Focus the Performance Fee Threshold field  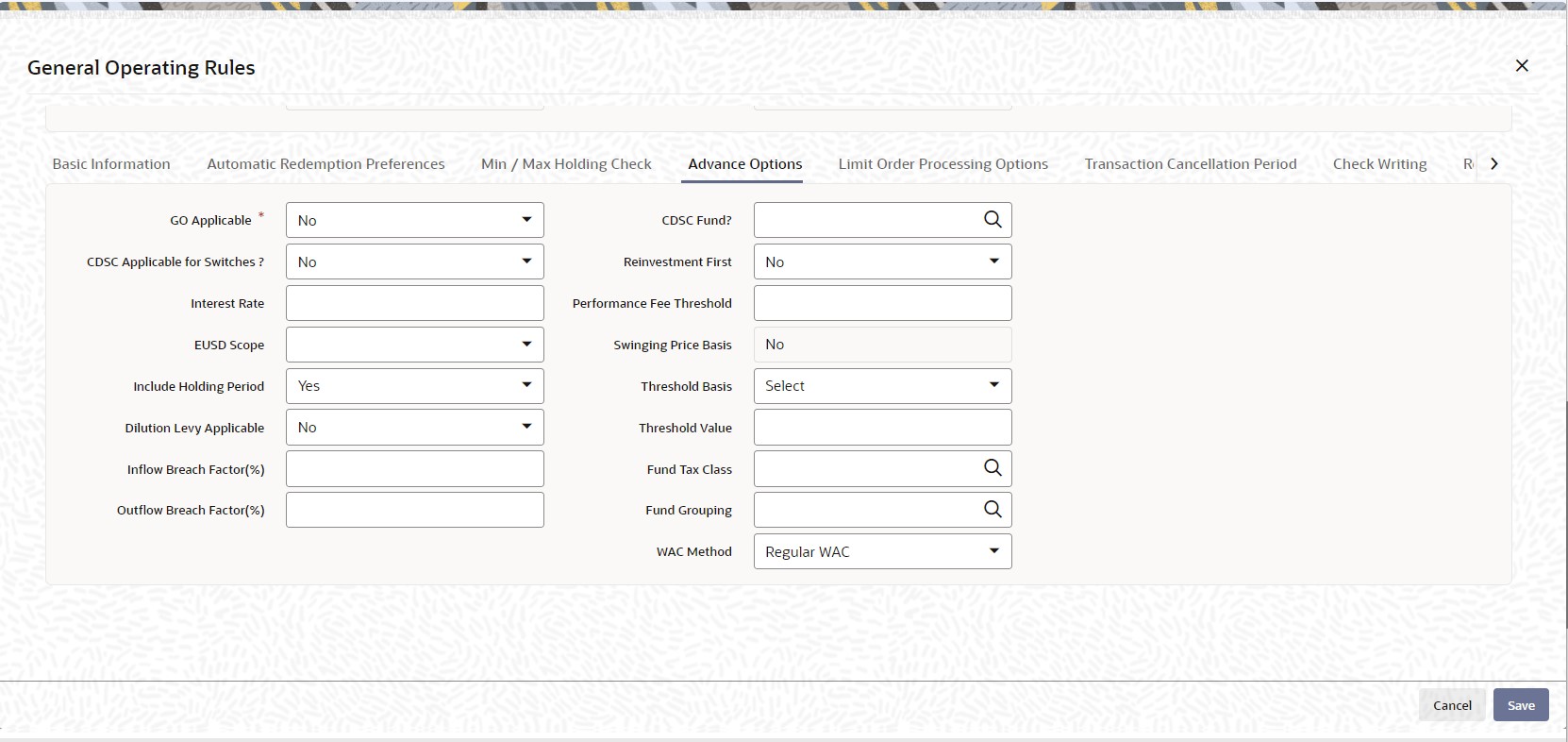pos(883,303)
